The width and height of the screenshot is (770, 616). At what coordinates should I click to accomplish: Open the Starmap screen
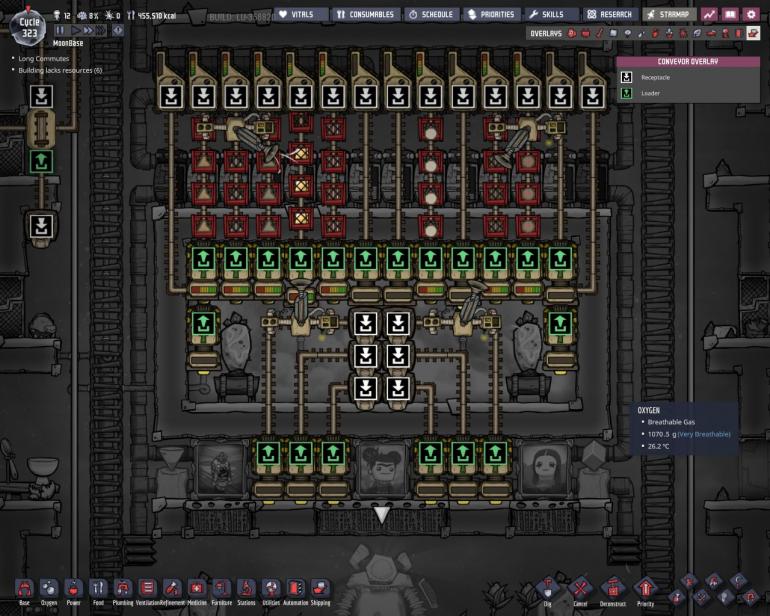click(x=669, y=14)
